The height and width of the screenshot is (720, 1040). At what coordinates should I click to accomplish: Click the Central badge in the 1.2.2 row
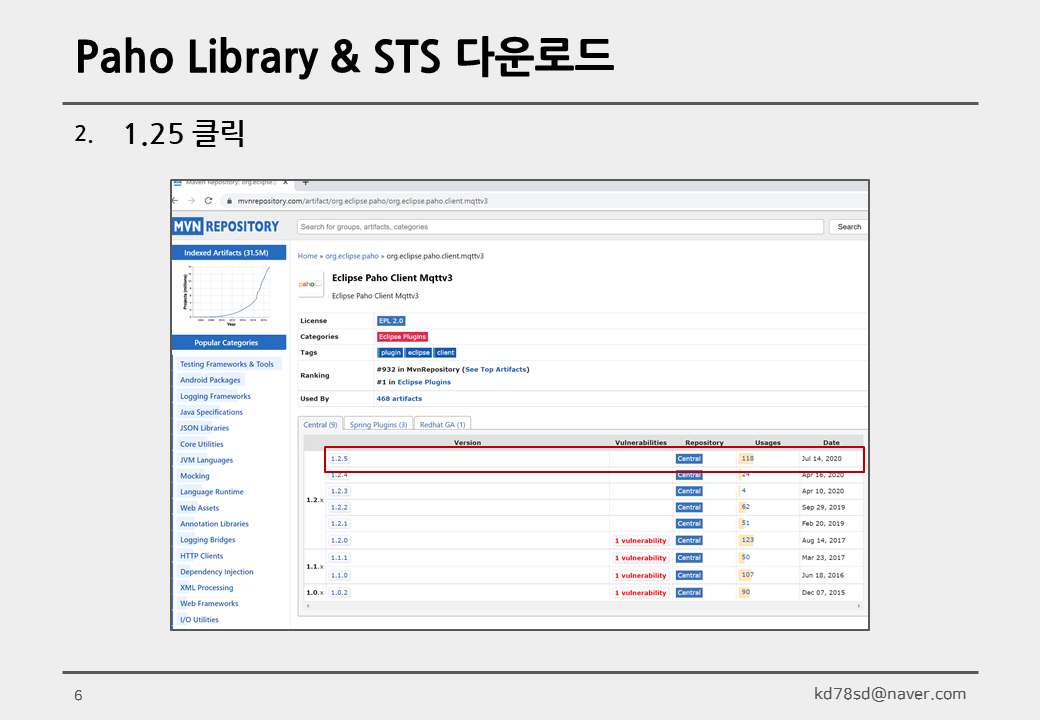point(689,507)
